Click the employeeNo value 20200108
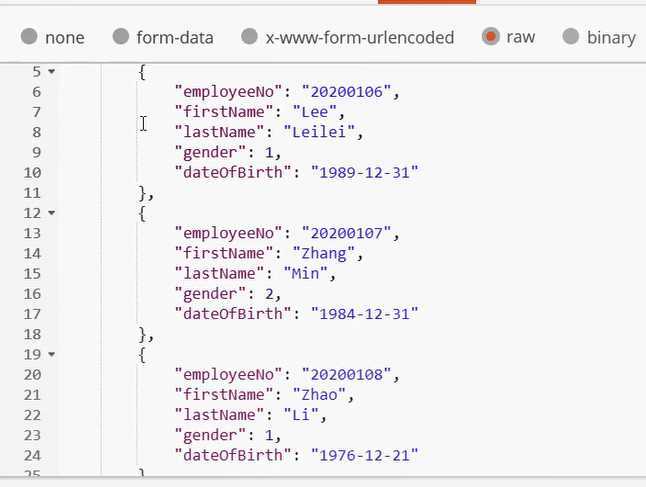Image resolution: width=646 pixels, height=487 pixels. click(346, 374)
